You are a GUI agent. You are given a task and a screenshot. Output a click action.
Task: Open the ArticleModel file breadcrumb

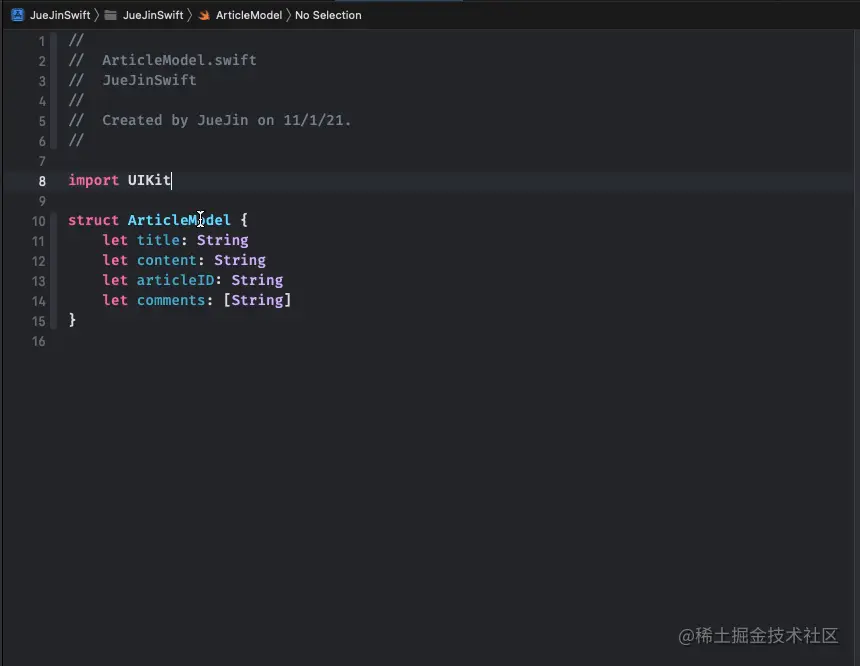[x=249, y=15]
